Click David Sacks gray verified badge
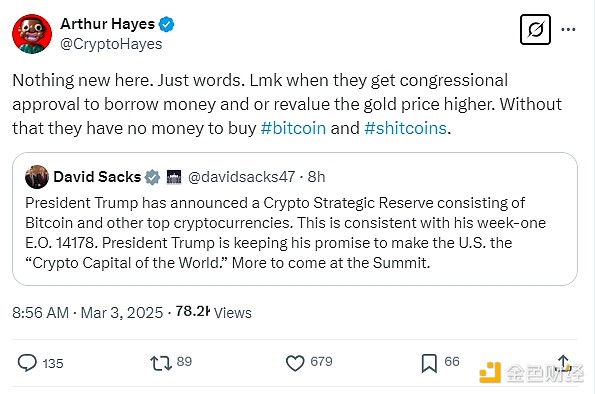The image size is (595, 394). point(153,177)
